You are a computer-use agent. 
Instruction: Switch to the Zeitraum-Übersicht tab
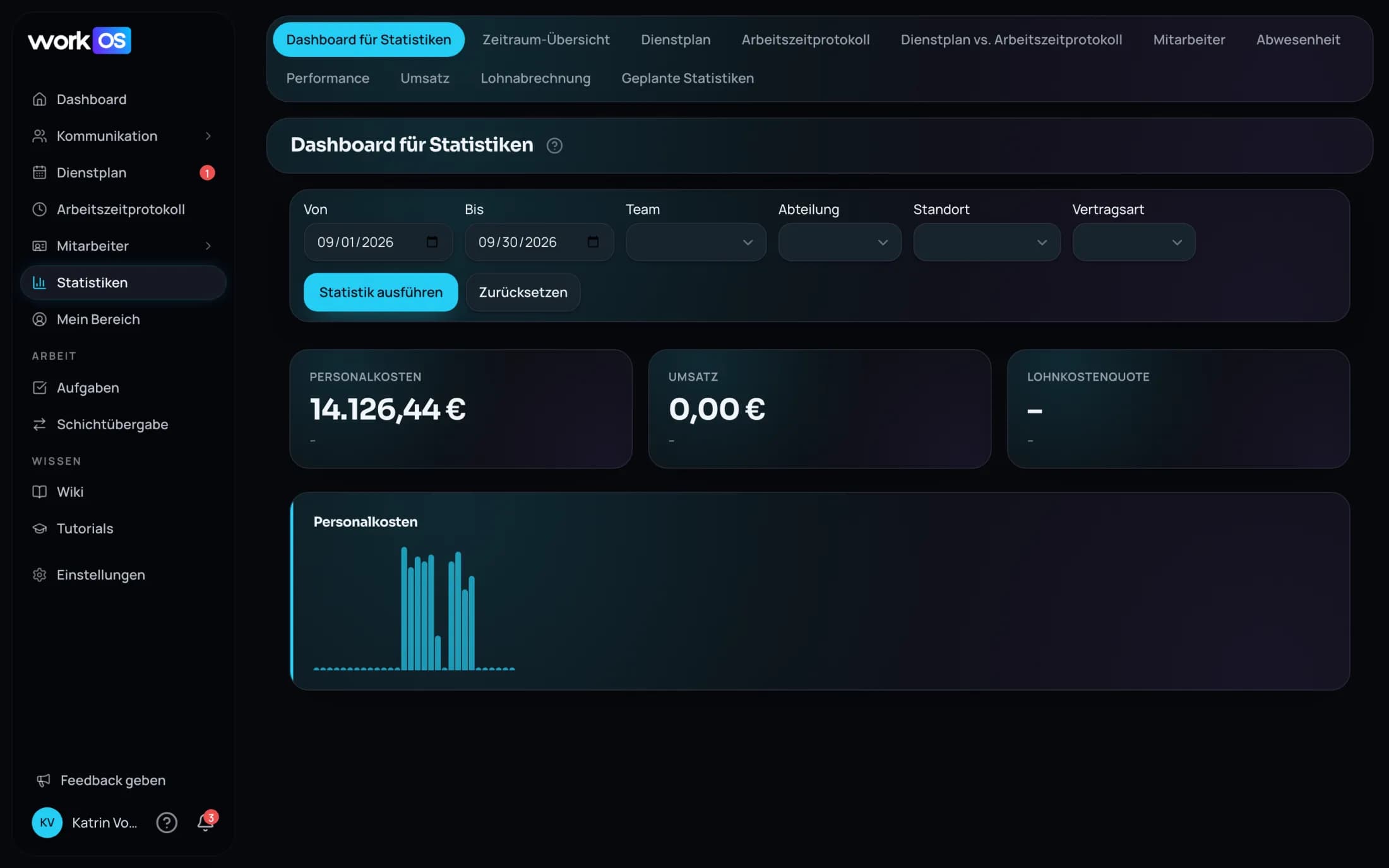(x=546, y=39)
